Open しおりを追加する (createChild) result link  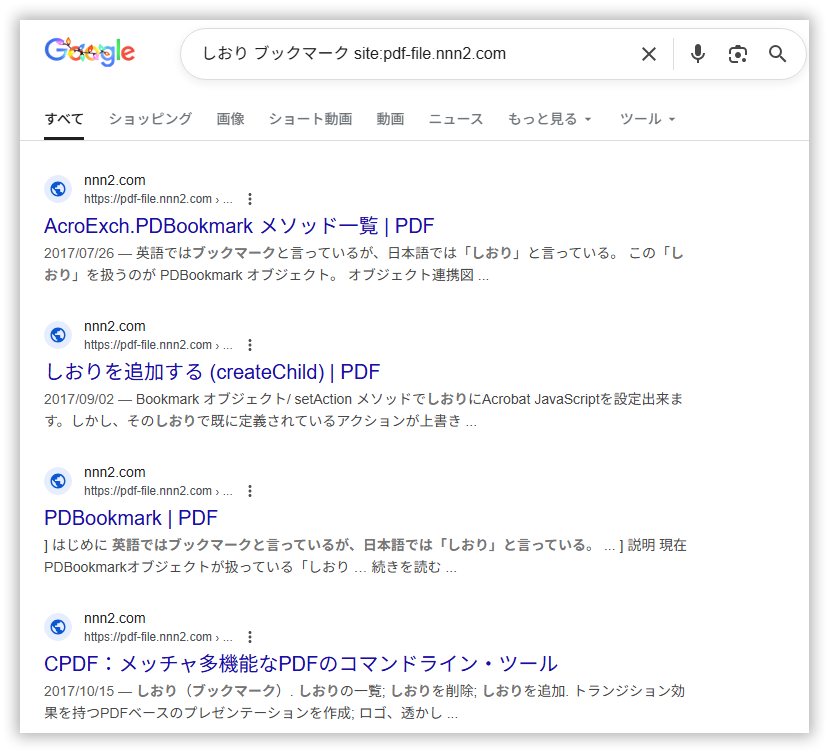212,372
